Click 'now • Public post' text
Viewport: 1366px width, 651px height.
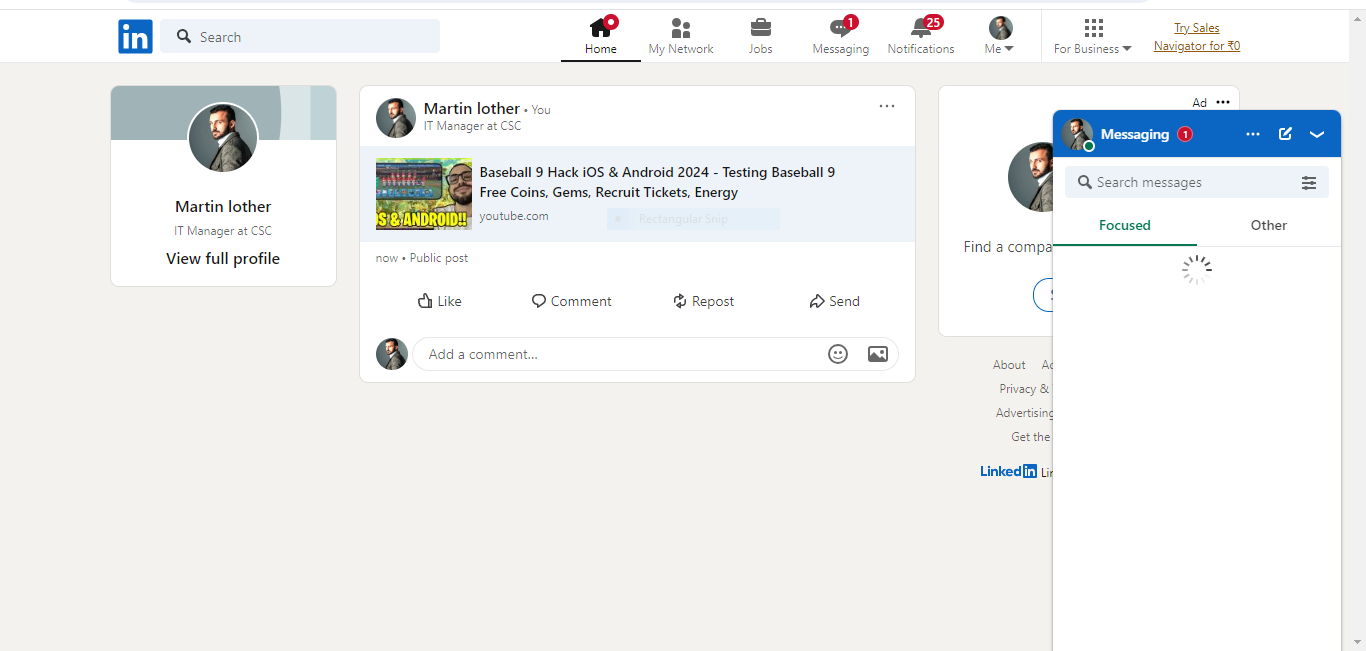coord(422,258)
